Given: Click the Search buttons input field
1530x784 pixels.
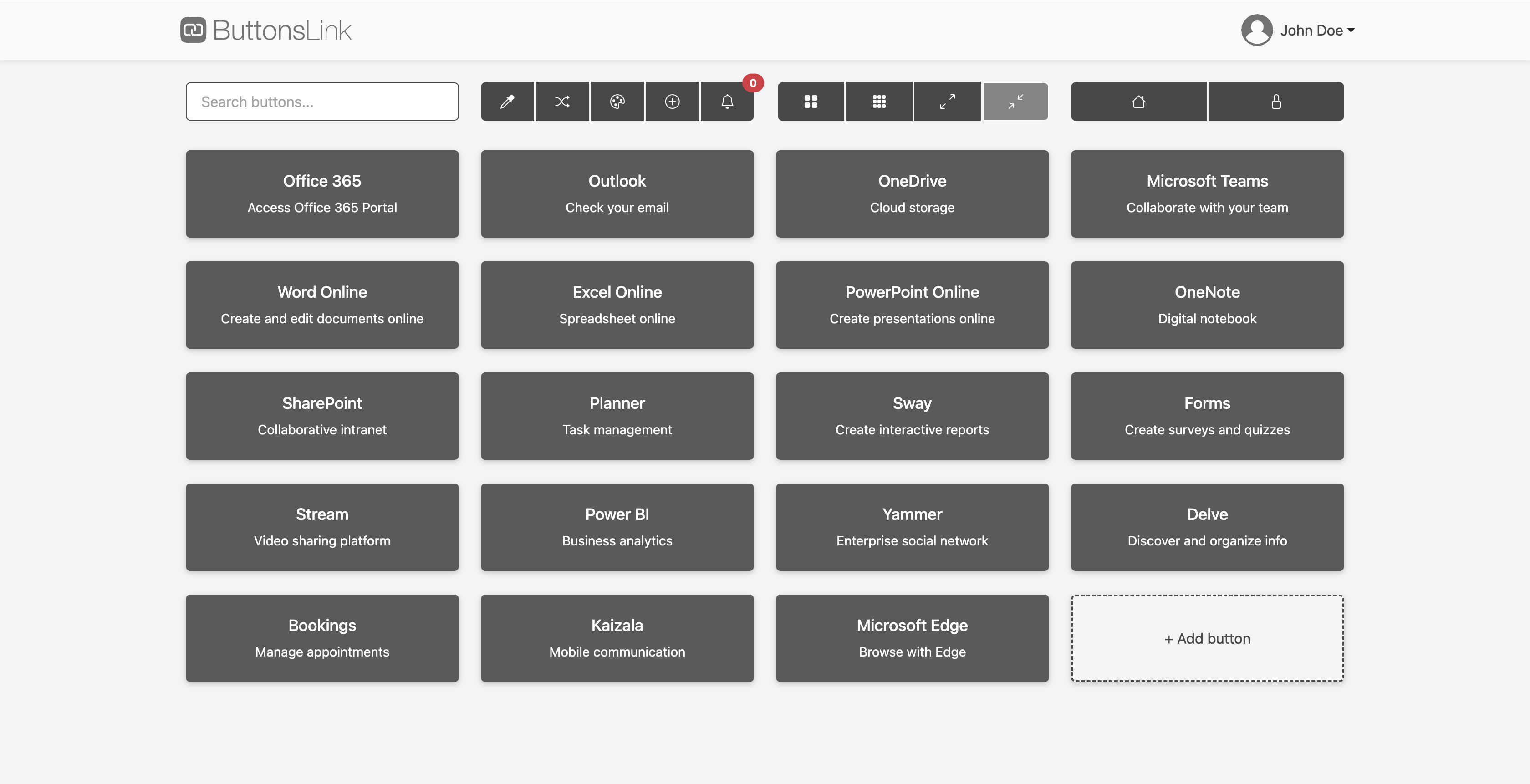Looking at the screenshot, I should pos(322,101).
